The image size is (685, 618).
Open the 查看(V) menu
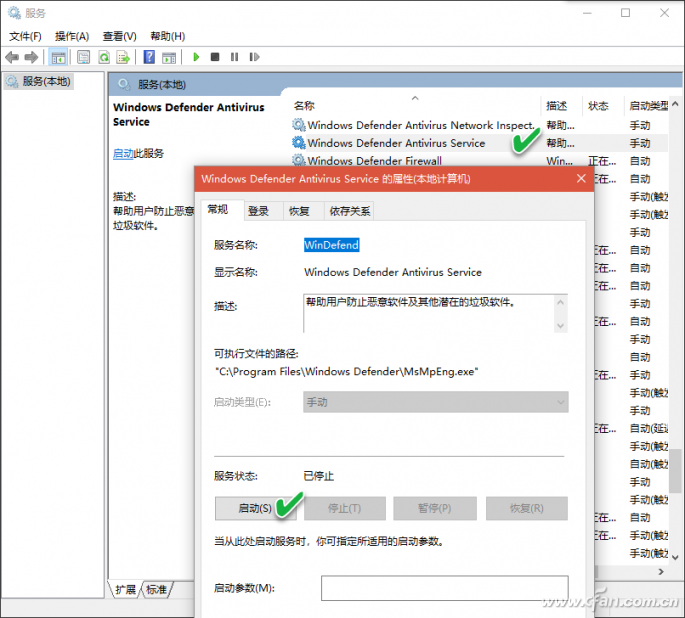(x=119, y=36)
